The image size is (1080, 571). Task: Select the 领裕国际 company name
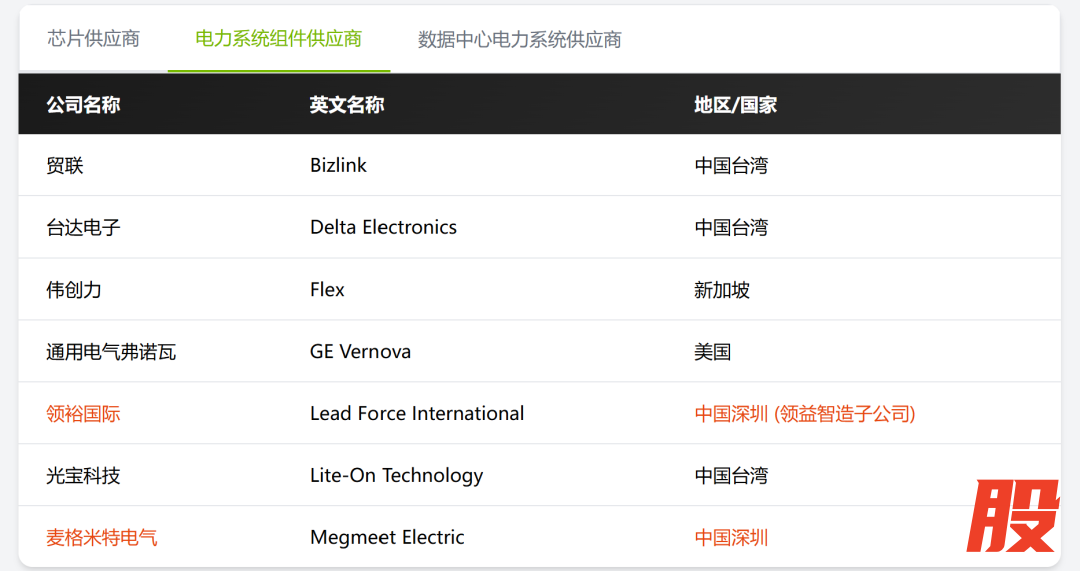click(x=83, y=413)
